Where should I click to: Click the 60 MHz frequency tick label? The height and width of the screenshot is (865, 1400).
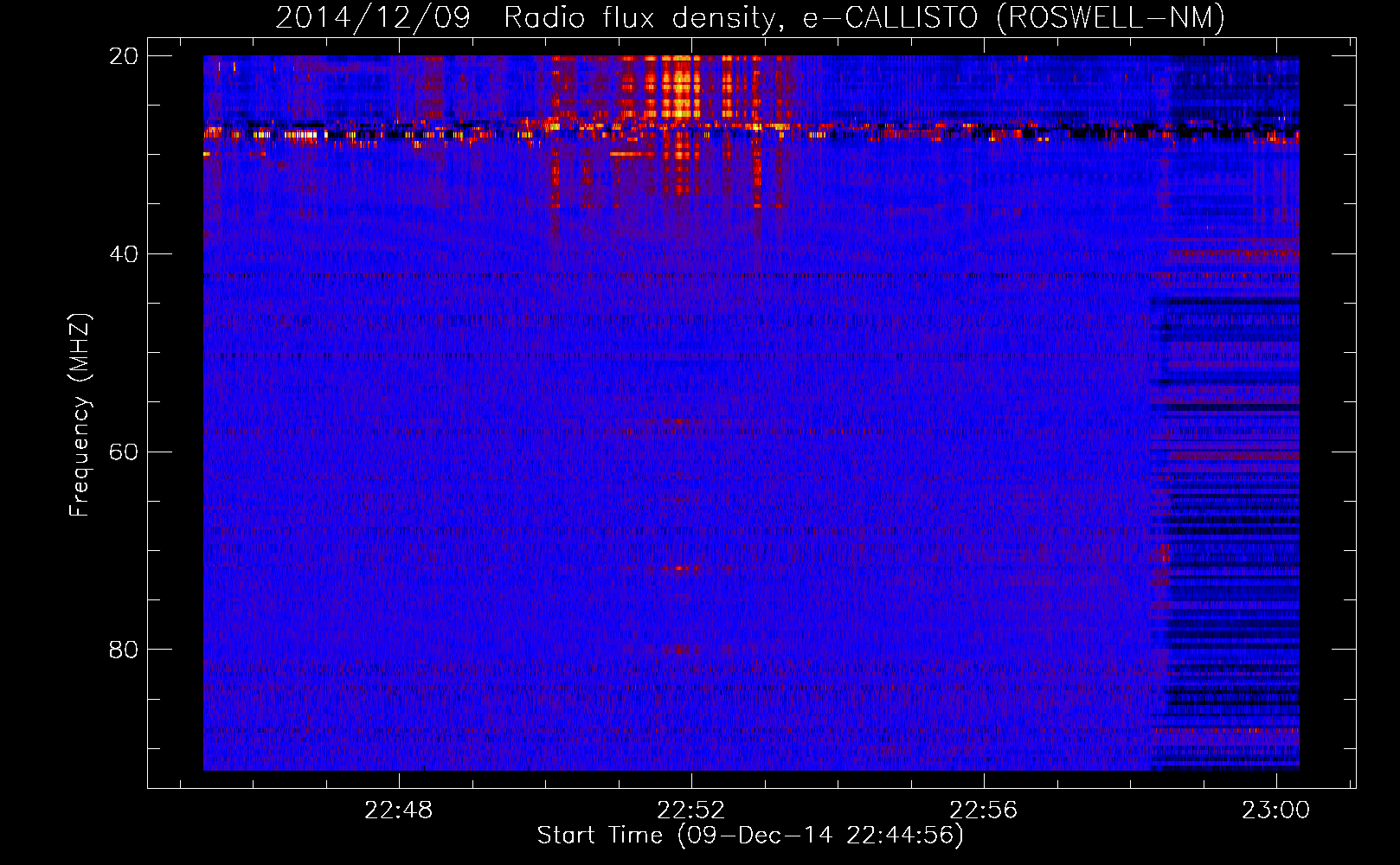(123, 452)
